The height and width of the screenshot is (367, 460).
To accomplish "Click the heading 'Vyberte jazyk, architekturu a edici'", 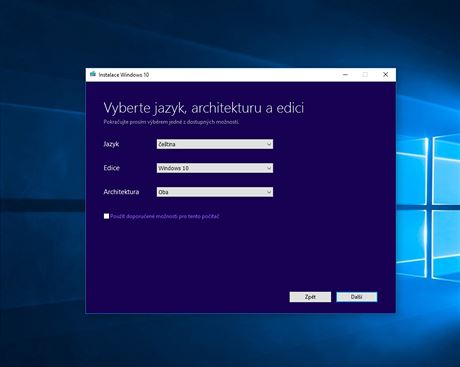I will 204,108.
